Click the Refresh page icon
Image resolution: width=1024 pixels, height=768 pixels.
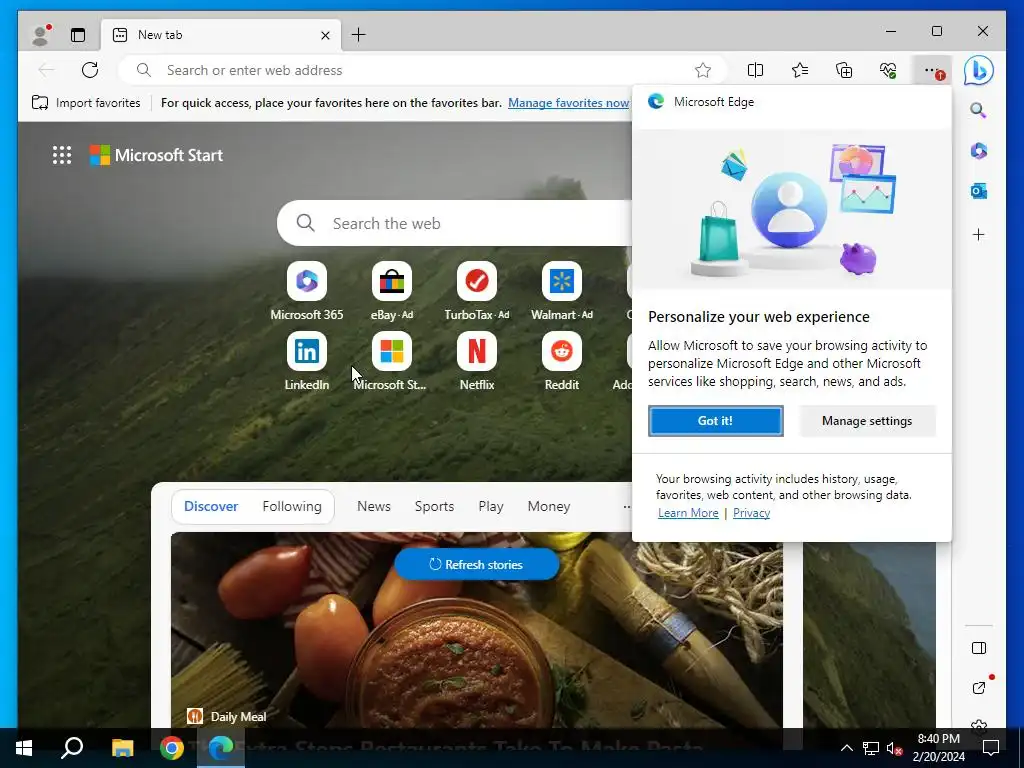(x=90, y=70)
